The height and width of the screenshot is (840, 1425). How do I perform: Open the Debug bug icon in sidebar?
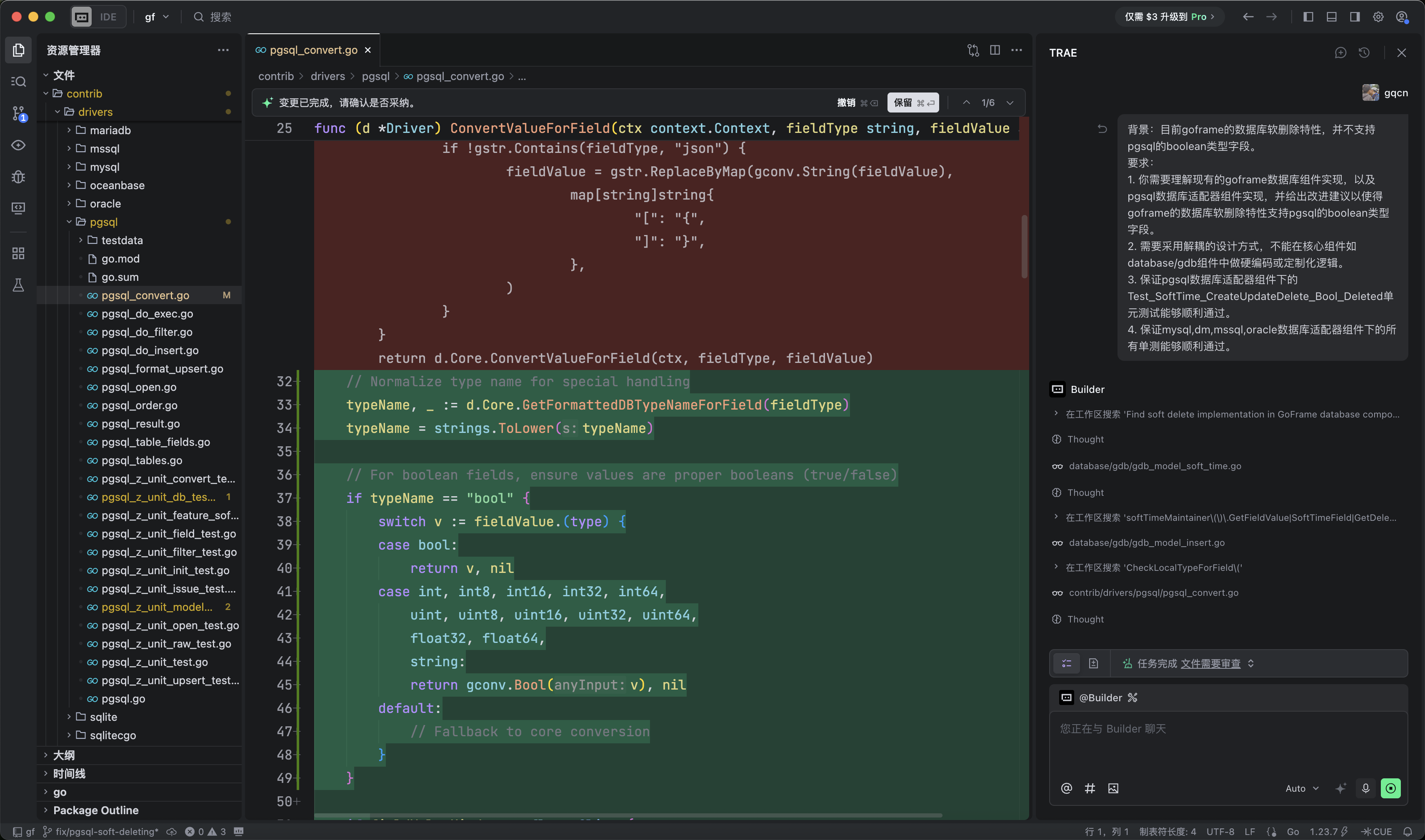tap(18, 177)
